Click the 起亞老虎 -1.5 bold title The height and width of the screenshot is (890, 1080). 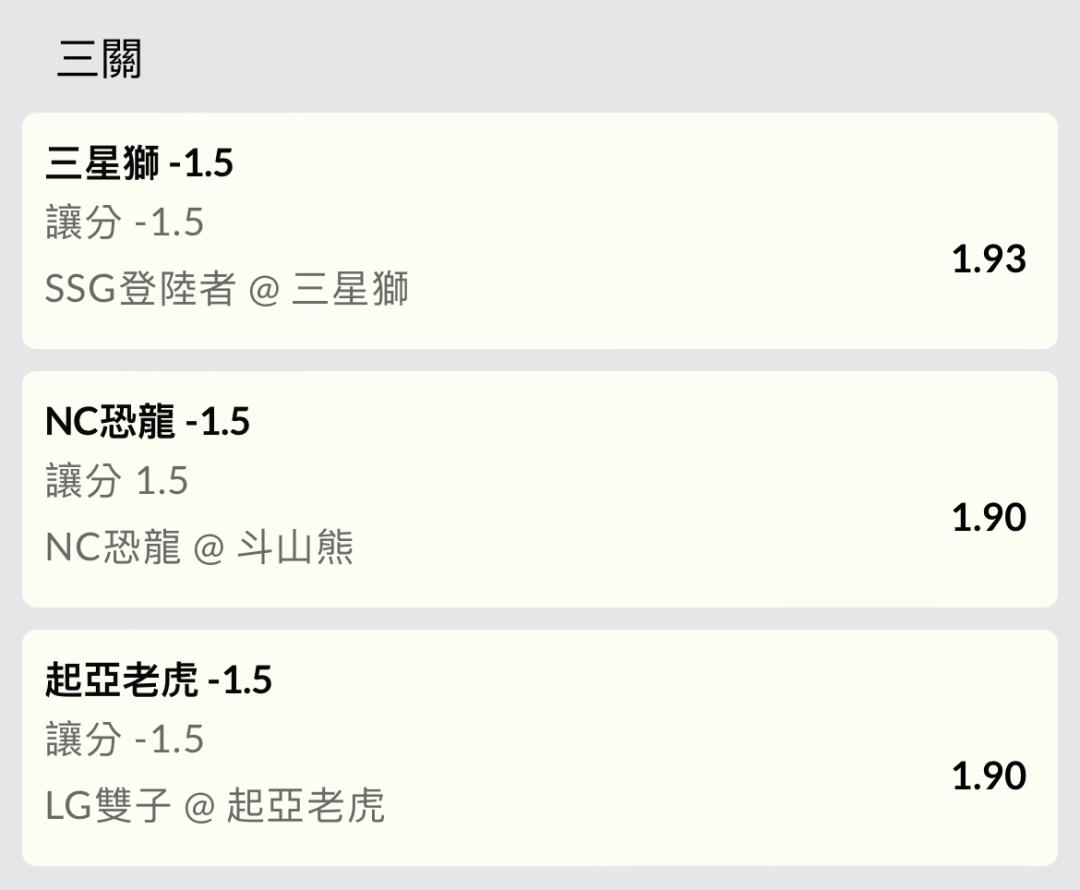pos(158,680)
